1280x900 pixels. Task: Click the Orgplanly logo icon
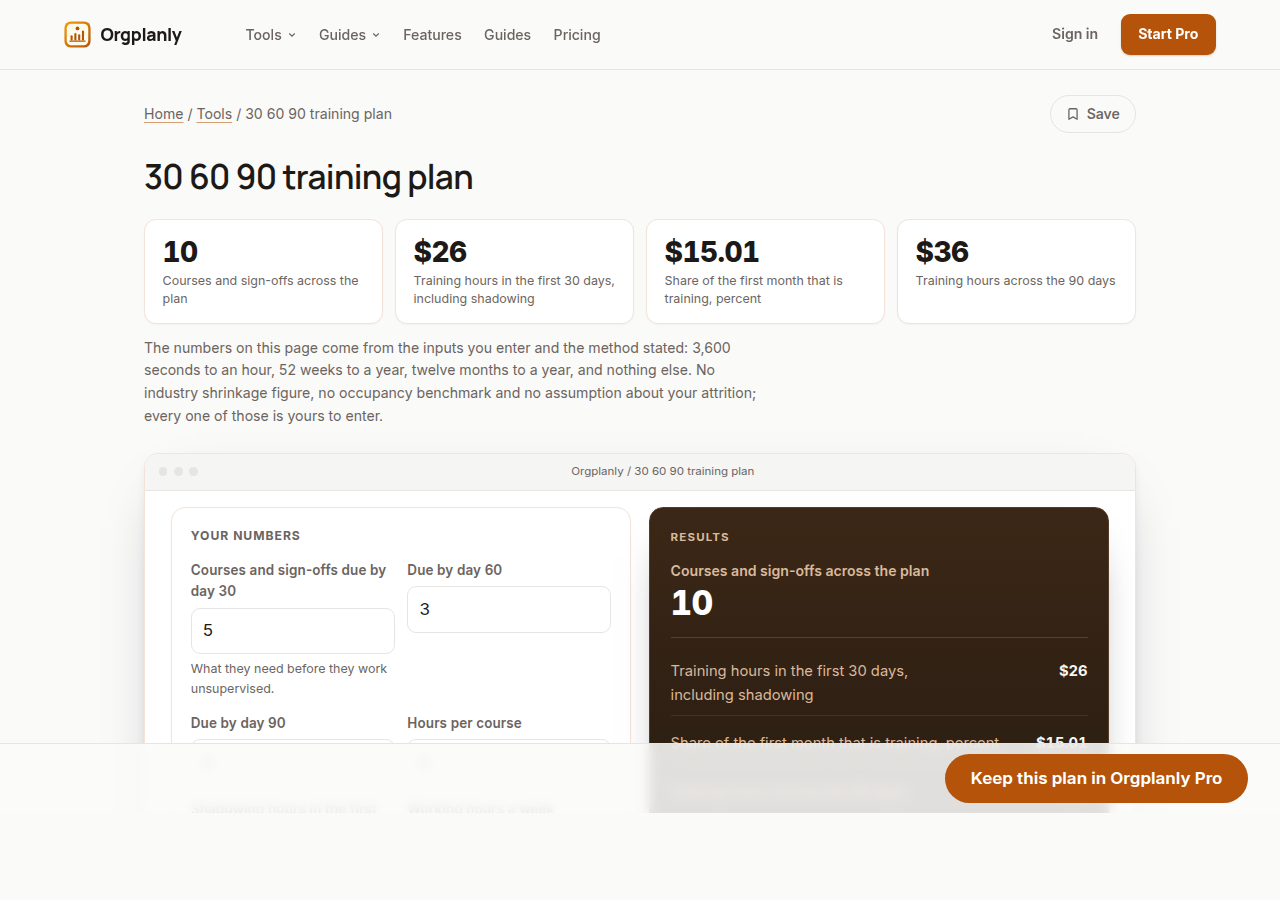pyautogui.click(x=77, y=35)
